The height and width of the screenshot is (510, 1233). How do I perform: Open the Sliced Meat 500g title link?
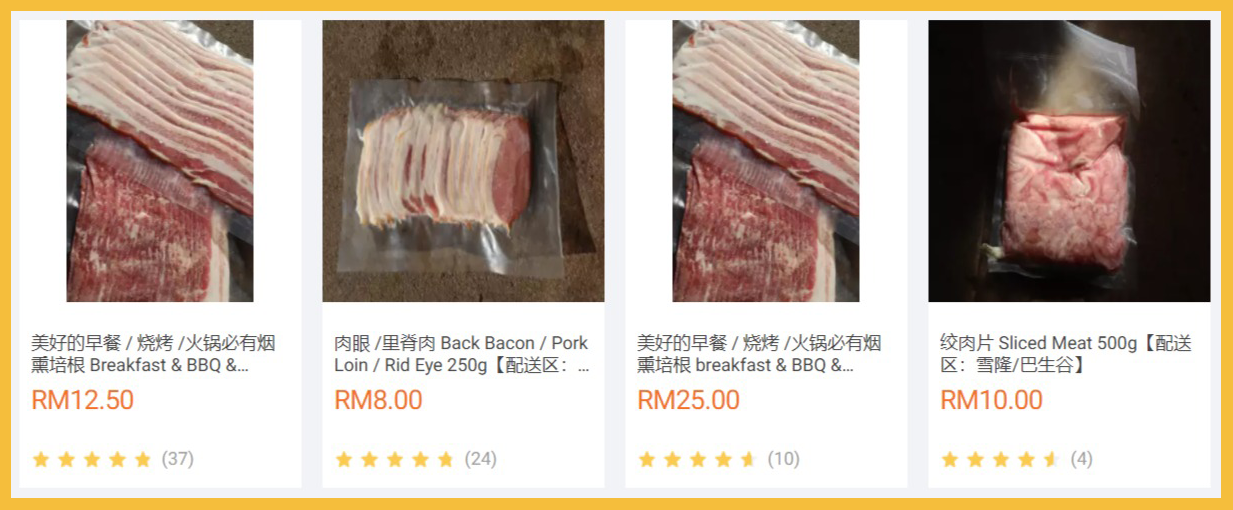[x=1066, y=354]
